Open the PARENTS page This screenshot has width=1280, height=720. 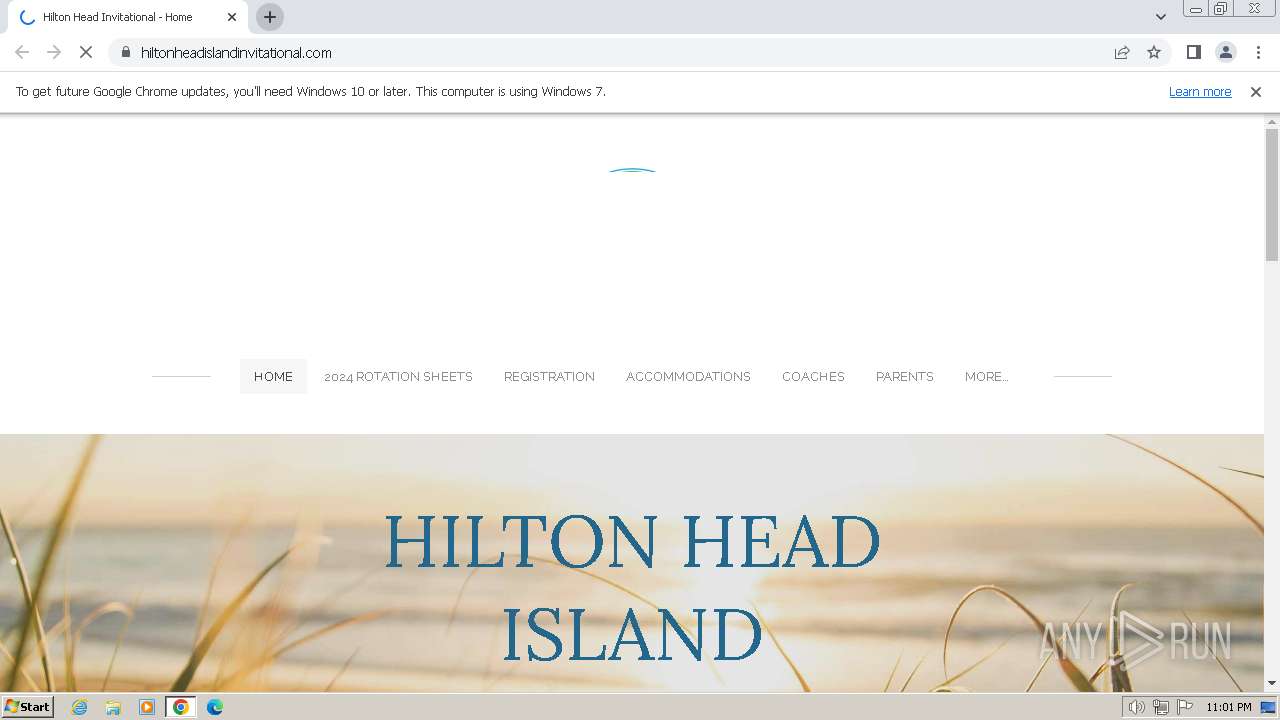click(x=904, y=376)
